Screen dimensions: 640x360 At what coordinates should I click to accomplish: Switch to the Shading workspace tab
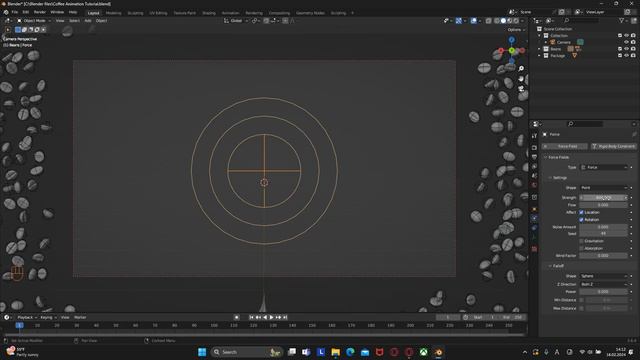click(209, 13)
